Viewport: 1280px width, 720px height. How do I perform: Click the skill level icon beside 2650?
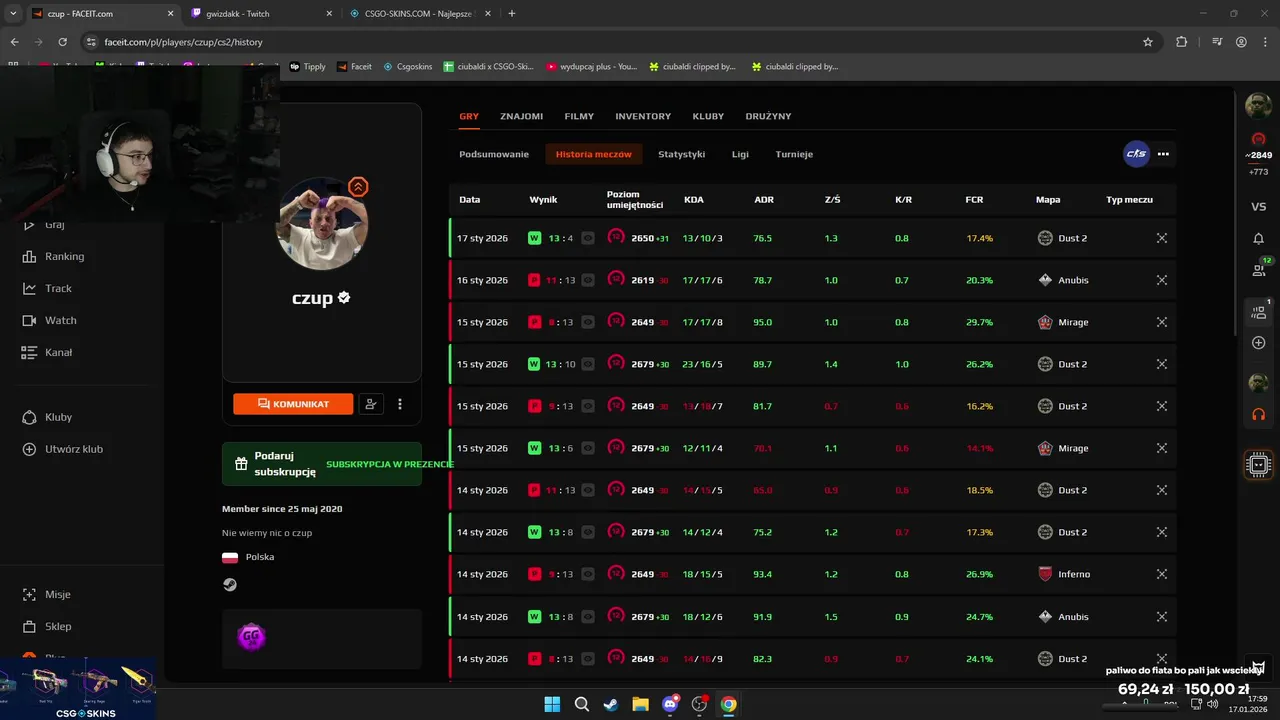click(616, 238)
